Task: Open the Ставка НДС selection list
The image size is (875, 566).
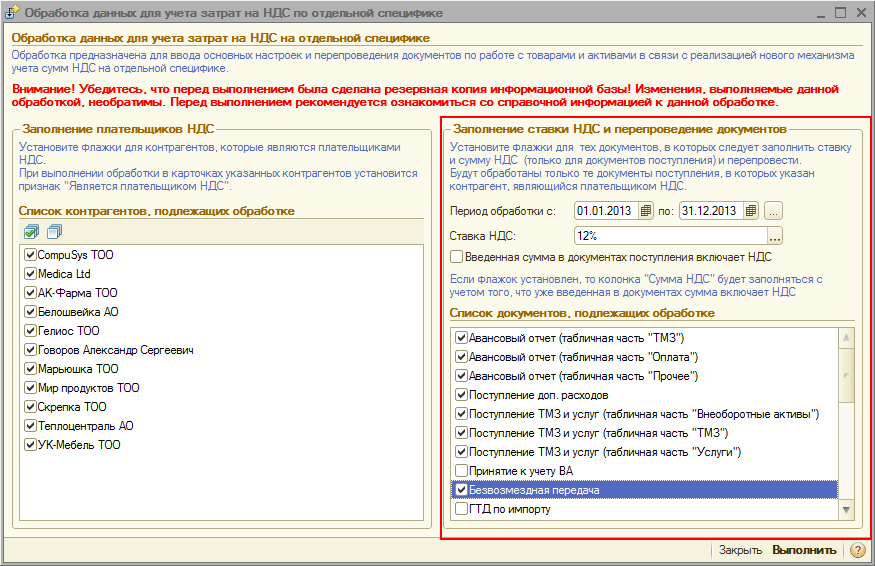Action: pyautogui.click(x=774, y=236)
